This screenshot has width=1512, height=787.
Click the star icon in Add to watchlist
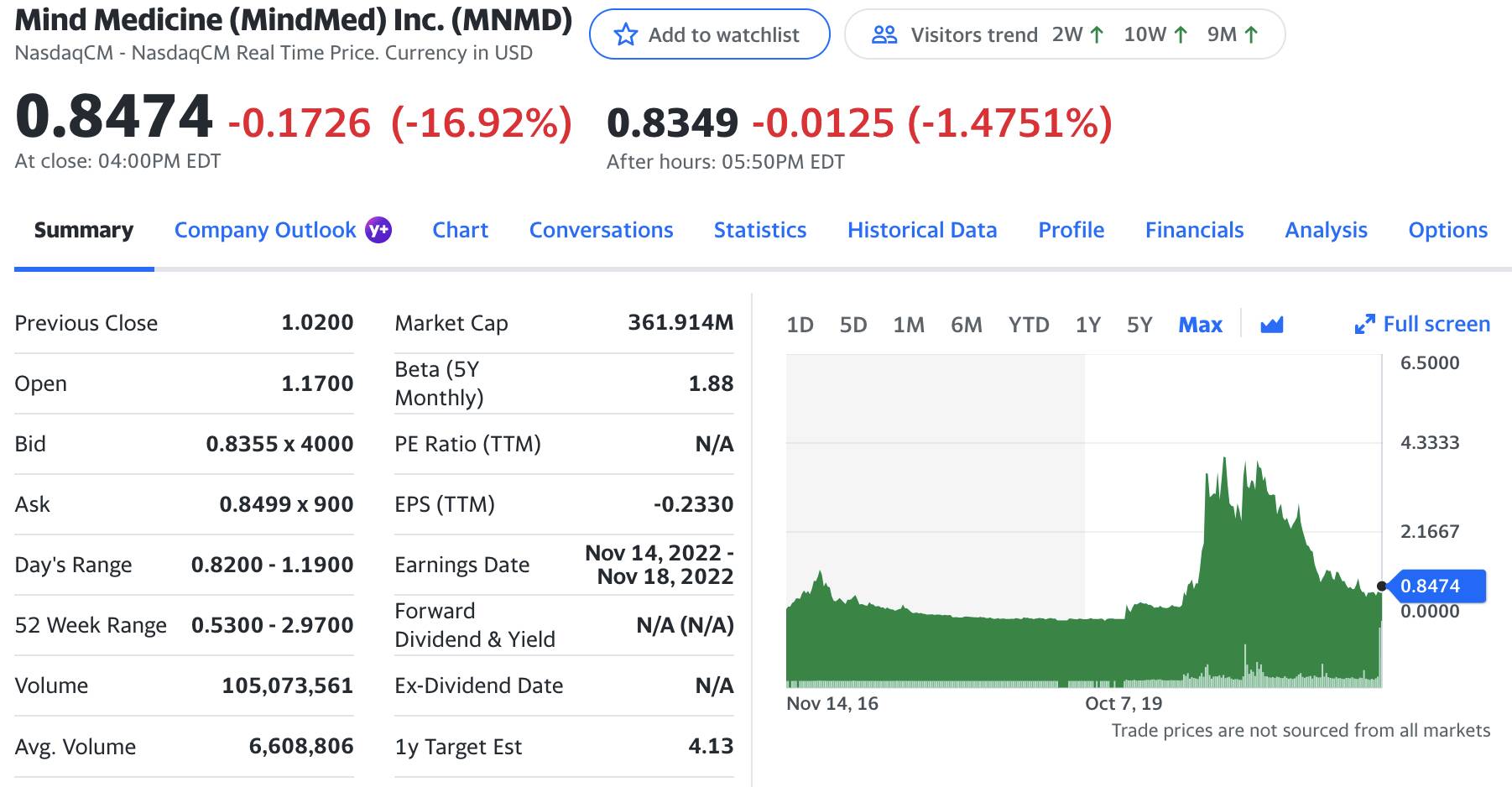[626, 34]
